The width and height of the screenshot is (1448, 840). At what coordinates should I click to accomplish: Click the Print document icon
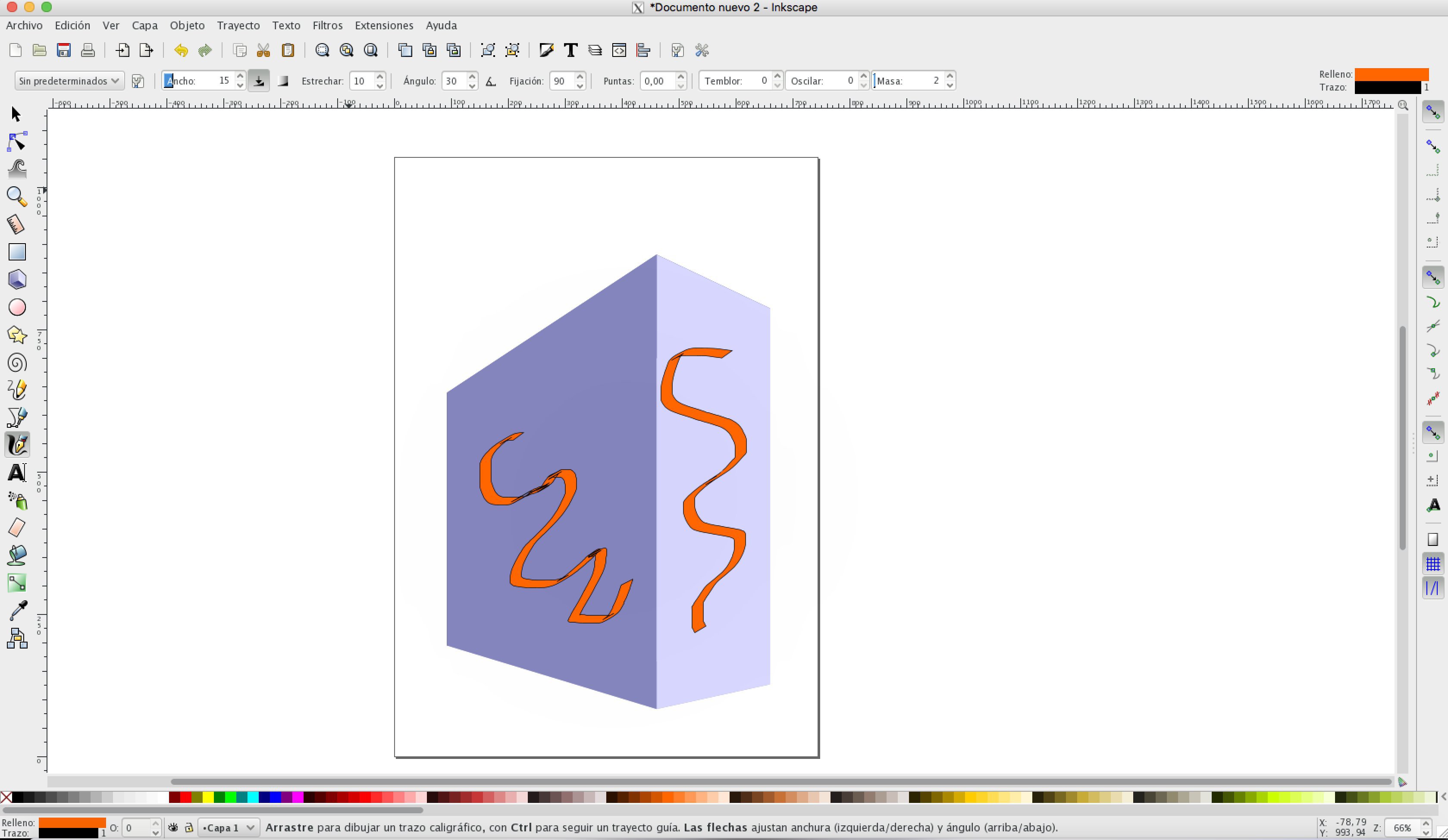(x=88, y=50)
